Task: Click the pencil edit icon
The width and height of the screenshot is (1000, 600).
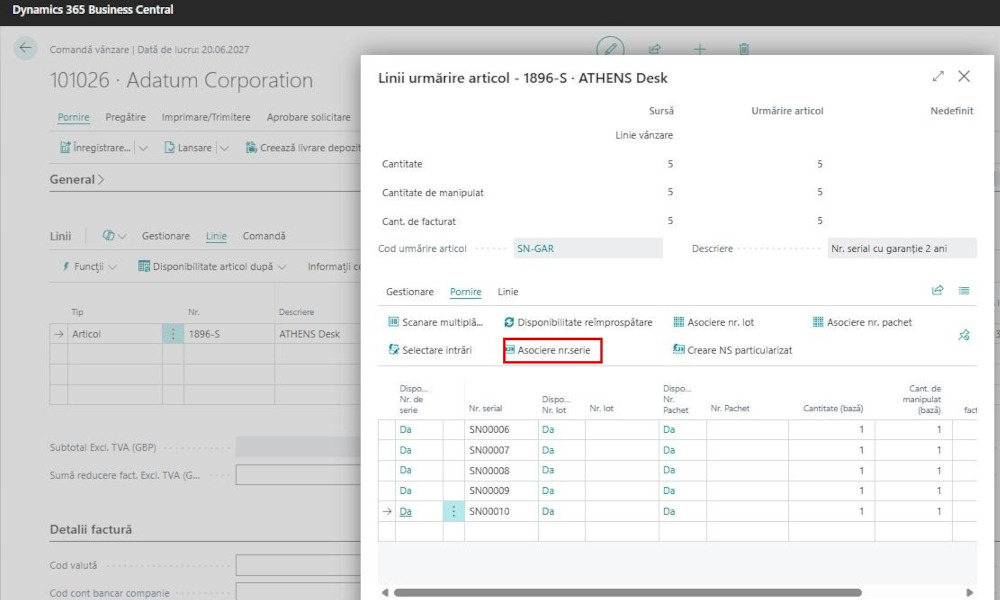Action: coord(610,48)
